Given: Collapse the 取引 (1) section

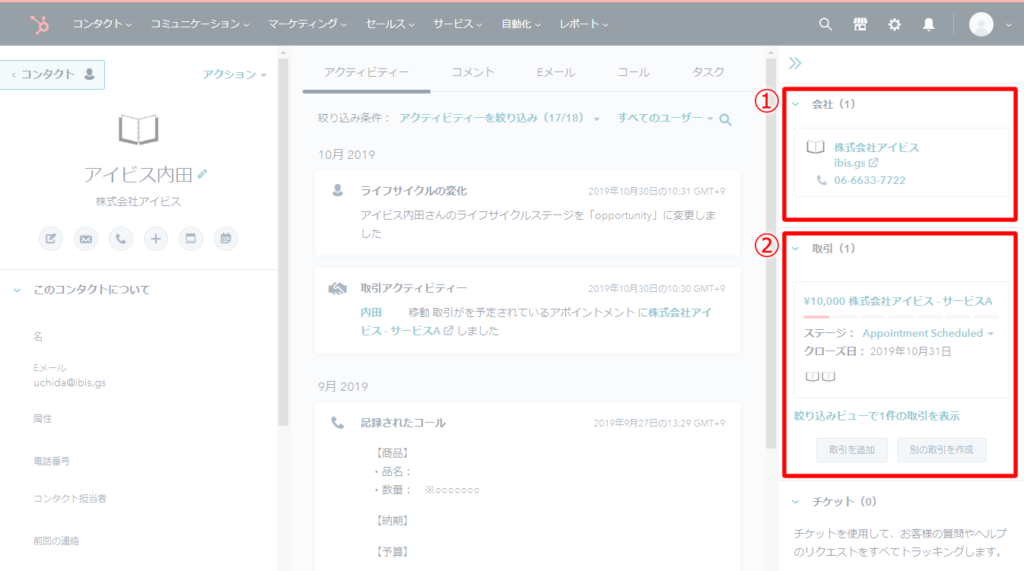Looking at the screenshot, I should click(x=795, y=249).
